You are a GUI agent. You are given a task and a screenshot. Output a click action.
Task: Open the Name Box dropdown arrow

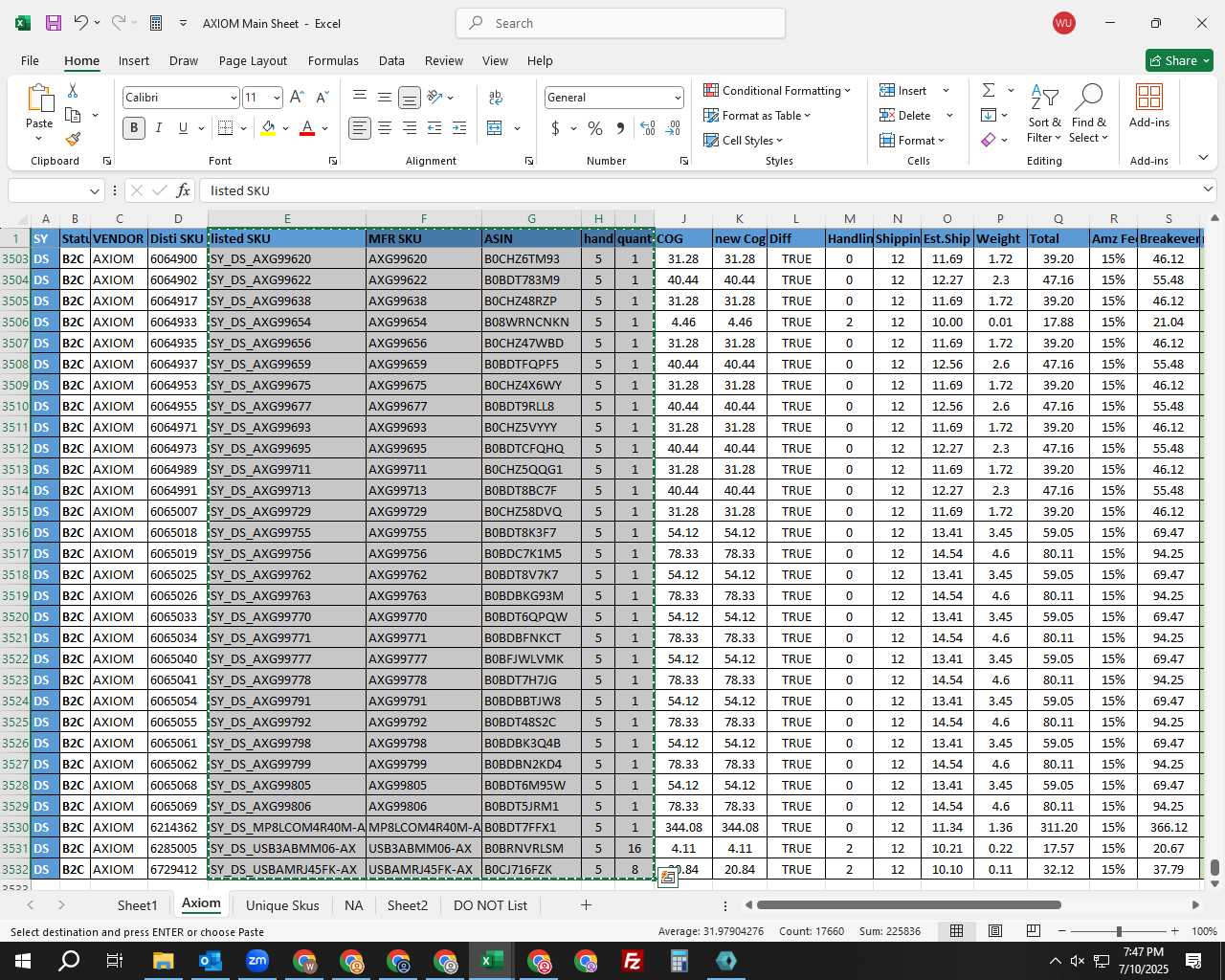tap(94, 190)
